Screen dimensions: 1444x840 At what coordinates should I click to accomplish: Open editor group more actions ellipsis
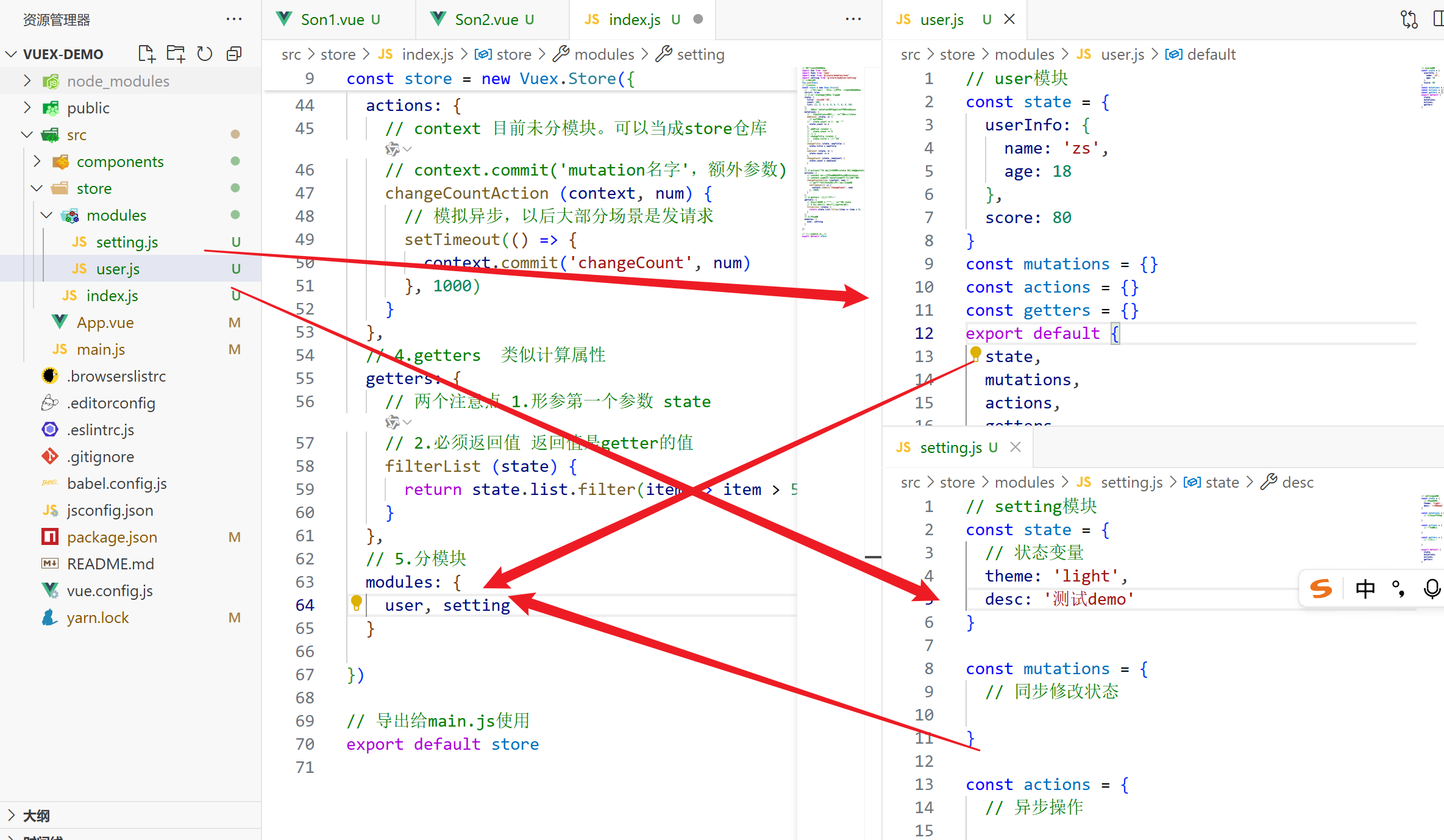point(853,20)
